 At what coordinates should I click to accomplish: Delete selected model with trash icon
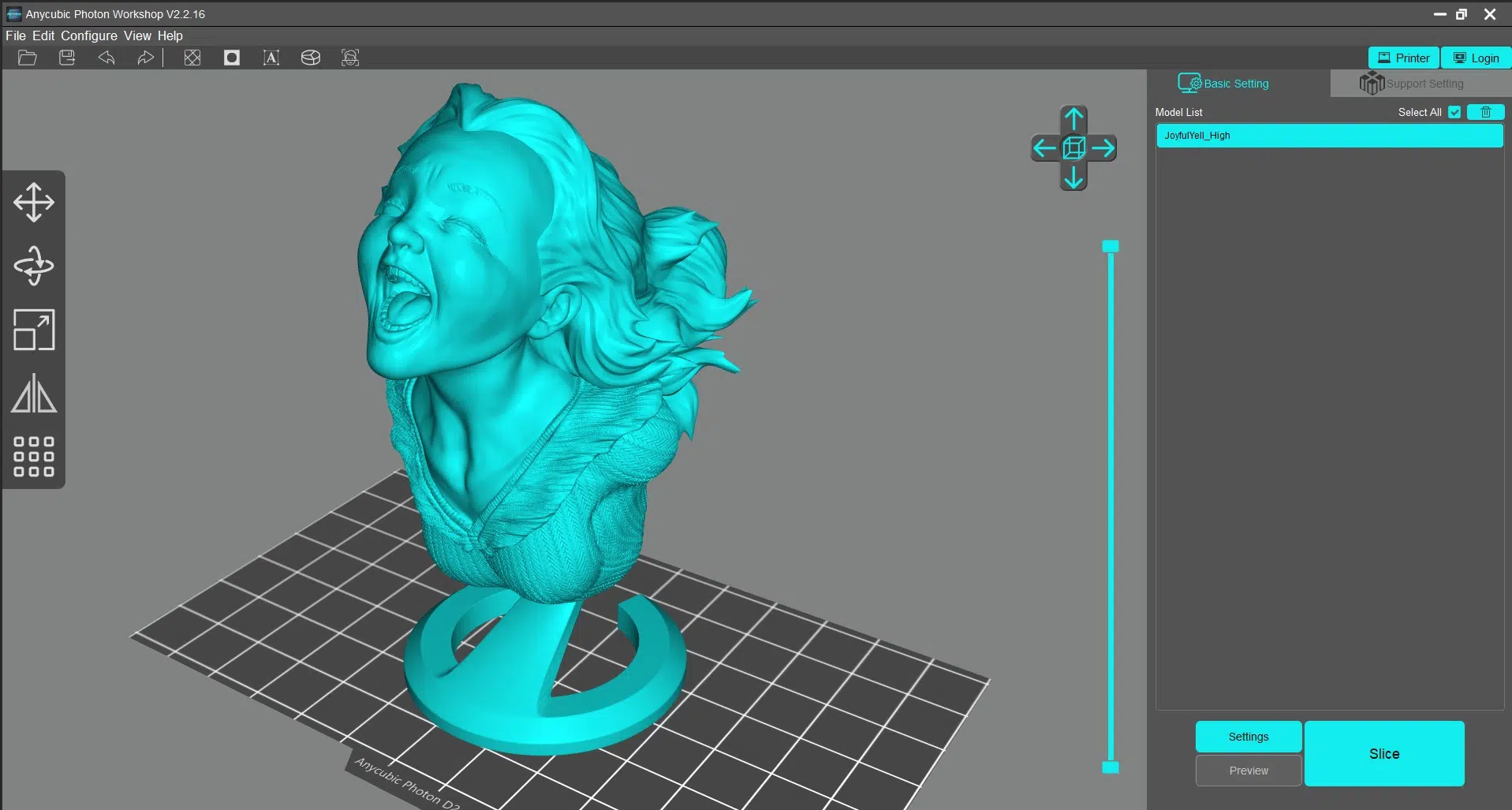pos(1486,112)
